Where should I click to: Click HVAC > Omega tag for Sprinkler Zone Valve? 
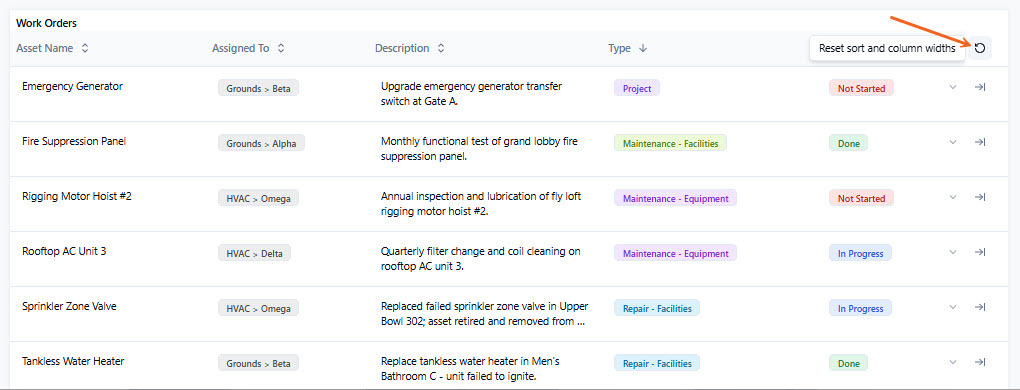[258, 309]
